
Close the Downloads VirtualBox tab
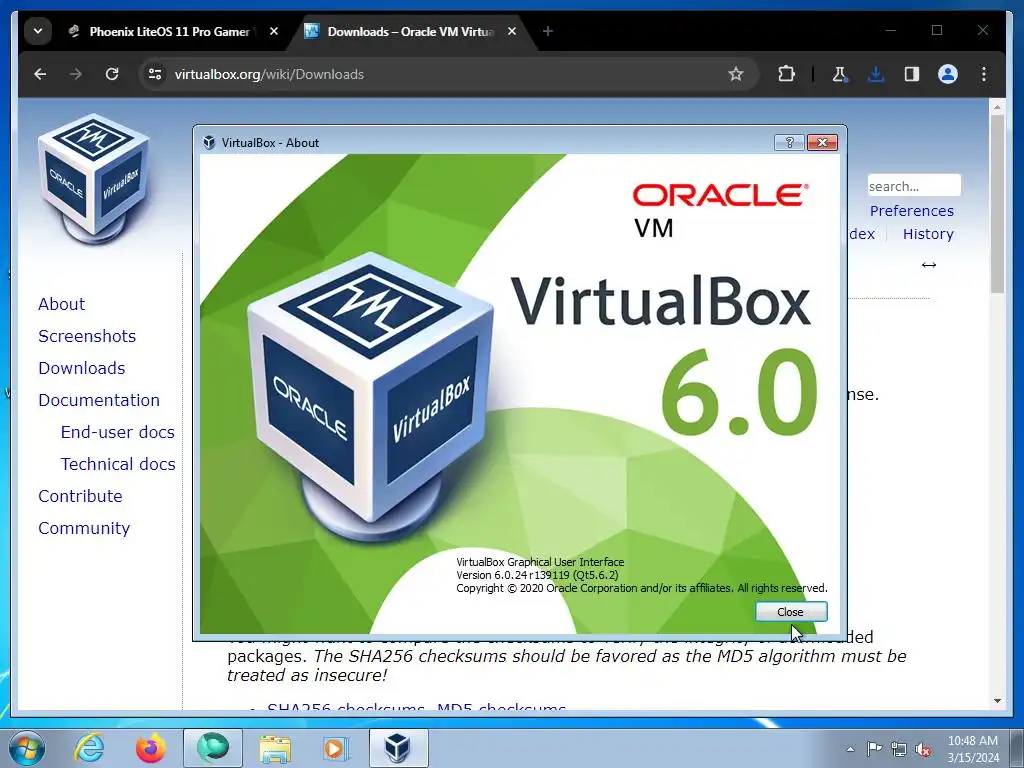[x=512, y=31]
